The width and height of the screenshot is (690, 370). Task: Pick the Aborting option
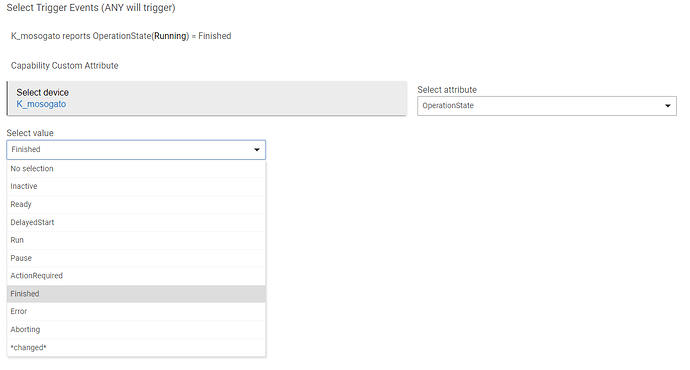pos(136,330)
